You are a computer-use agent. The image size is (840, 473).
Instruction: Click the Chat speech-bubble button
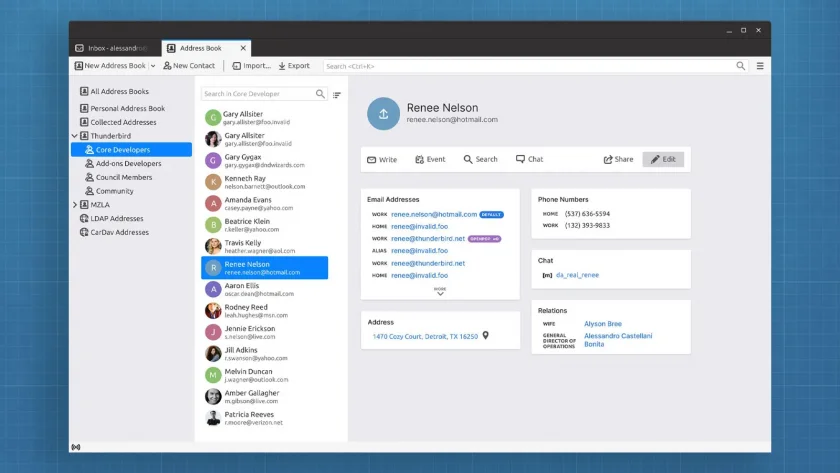click(529, 159)
